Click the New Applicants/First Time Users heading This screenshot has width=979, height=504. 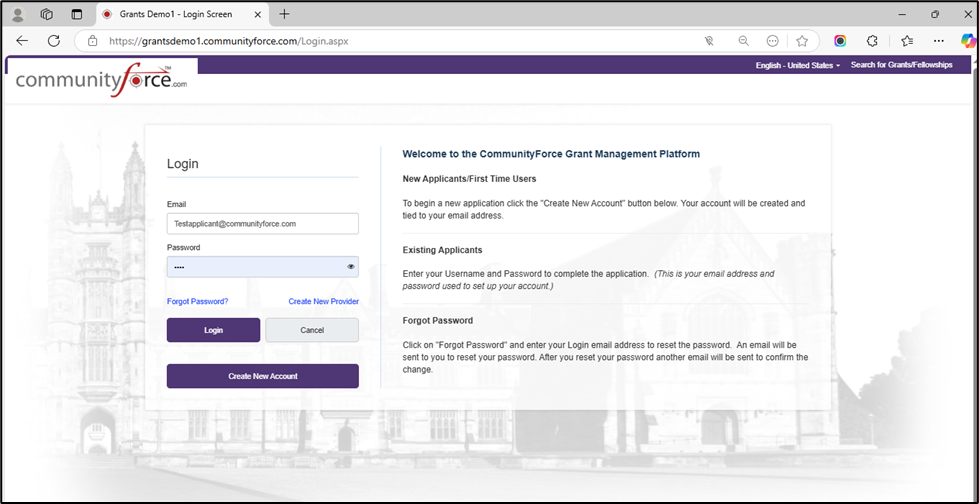pos(470,179)
